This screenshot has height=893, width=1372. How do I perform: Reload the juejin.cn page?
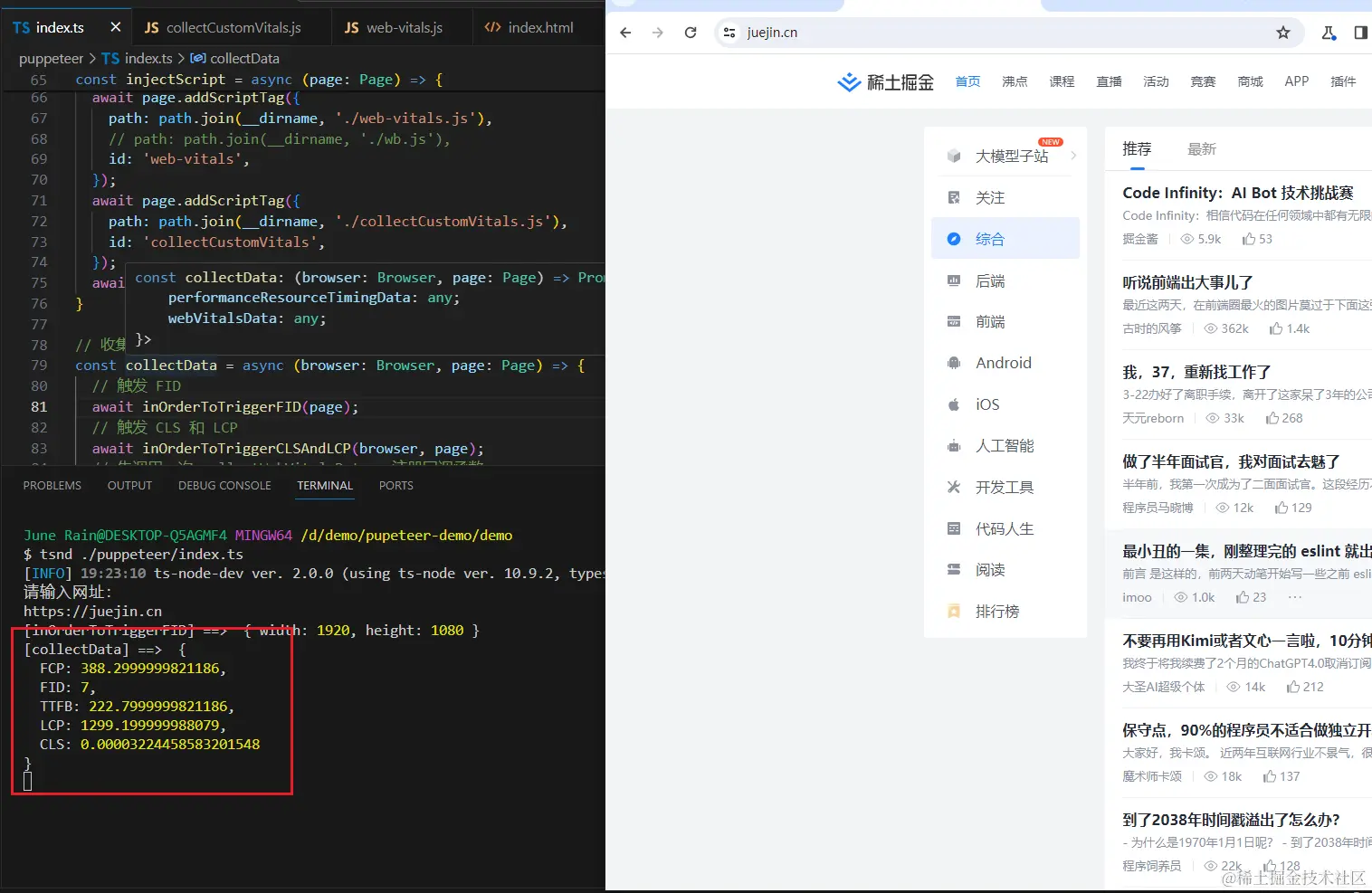691,33
